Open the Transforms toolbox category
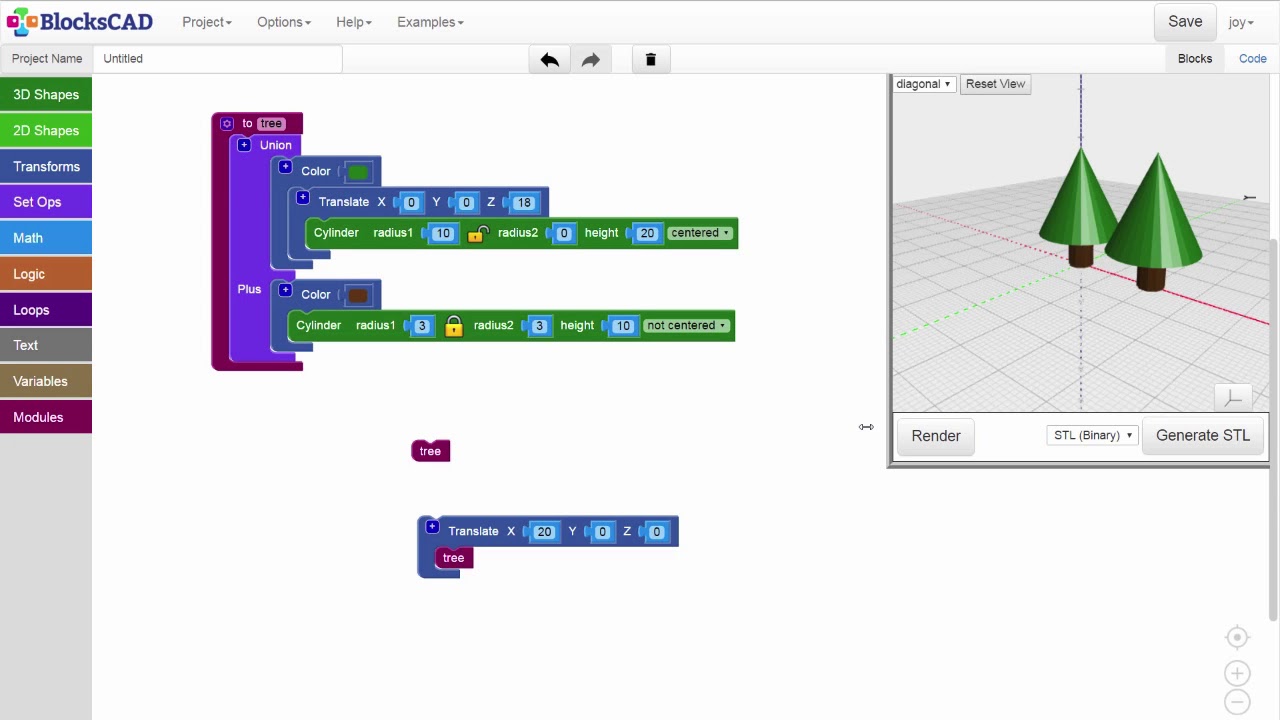Screen dimensions: 1280x720 (x=46, y=166)
